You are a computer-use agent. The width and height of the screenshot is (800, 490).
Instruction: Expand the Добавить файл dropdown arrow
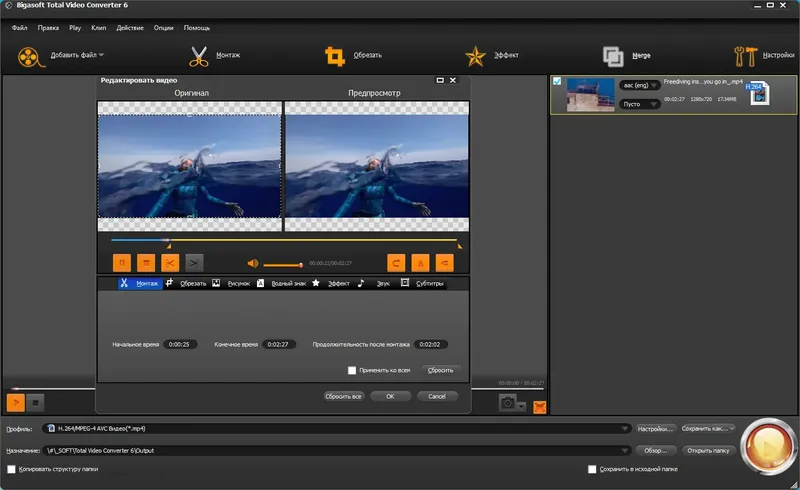coord(101,55)
